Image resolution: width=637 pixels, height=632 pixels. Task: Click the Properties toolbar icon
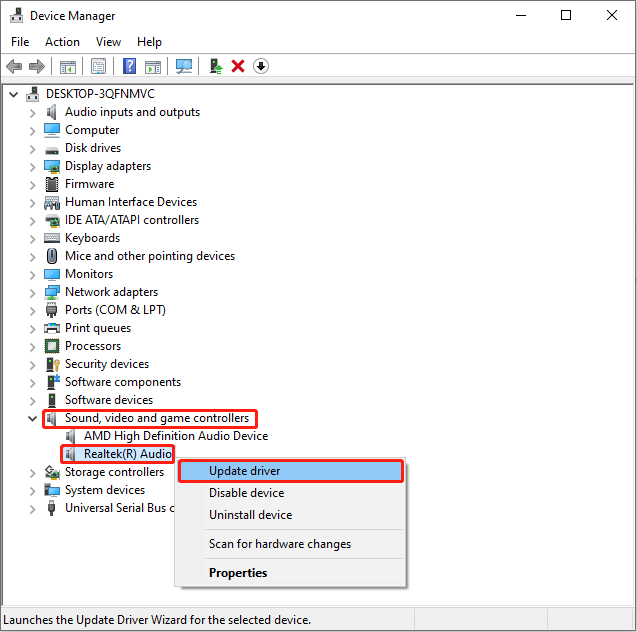(x=98, y=66)
